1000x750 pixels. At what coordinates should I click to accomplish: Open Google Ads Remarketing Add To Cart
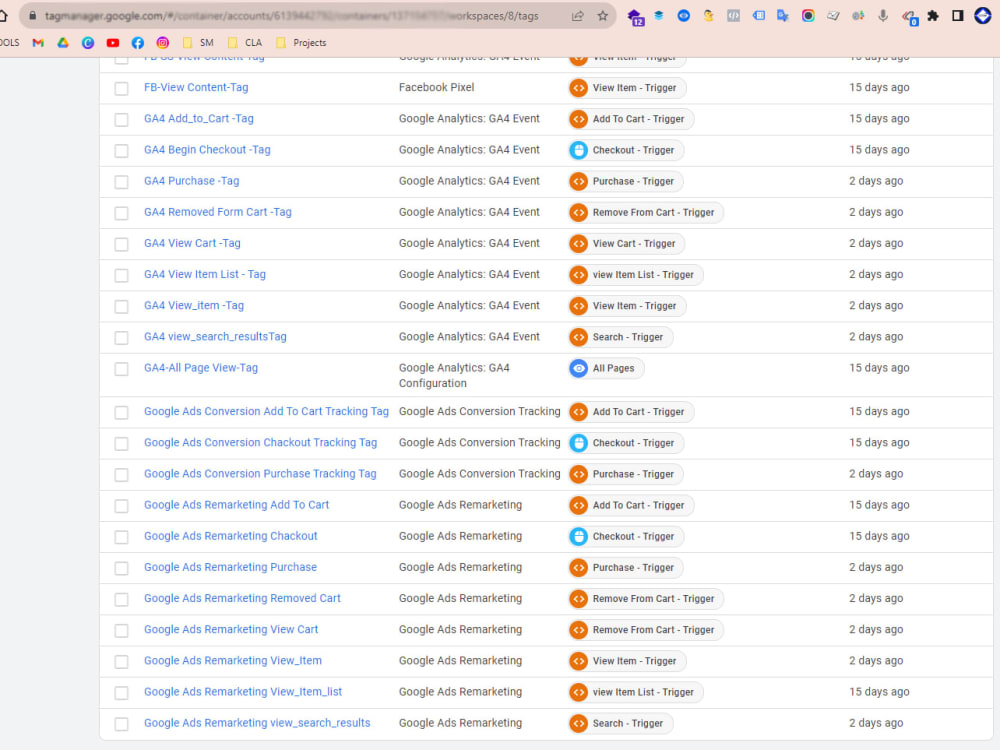point(237,504)
